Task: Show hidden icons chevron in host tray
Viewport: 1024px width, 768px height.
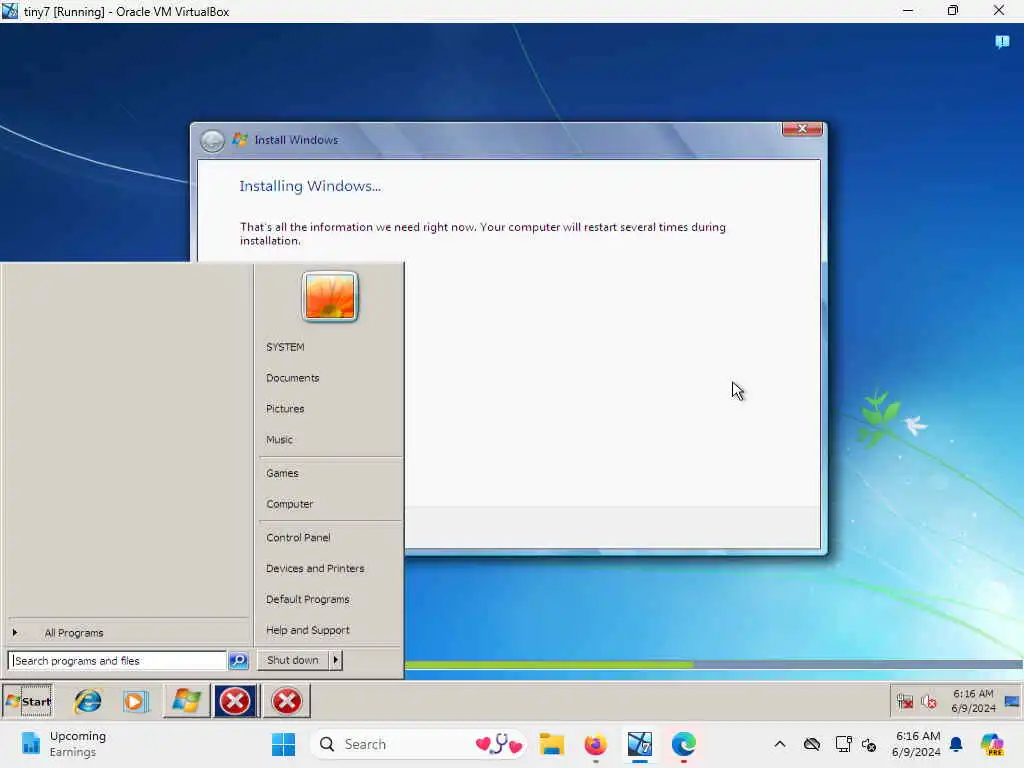Action: click(x=780, y=744)
